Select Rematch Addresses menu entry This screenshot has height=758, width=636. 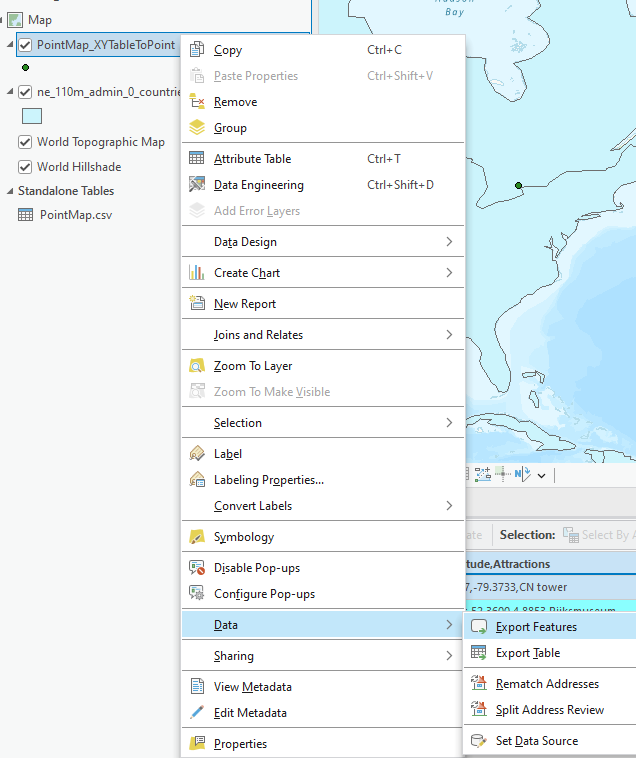550,684
